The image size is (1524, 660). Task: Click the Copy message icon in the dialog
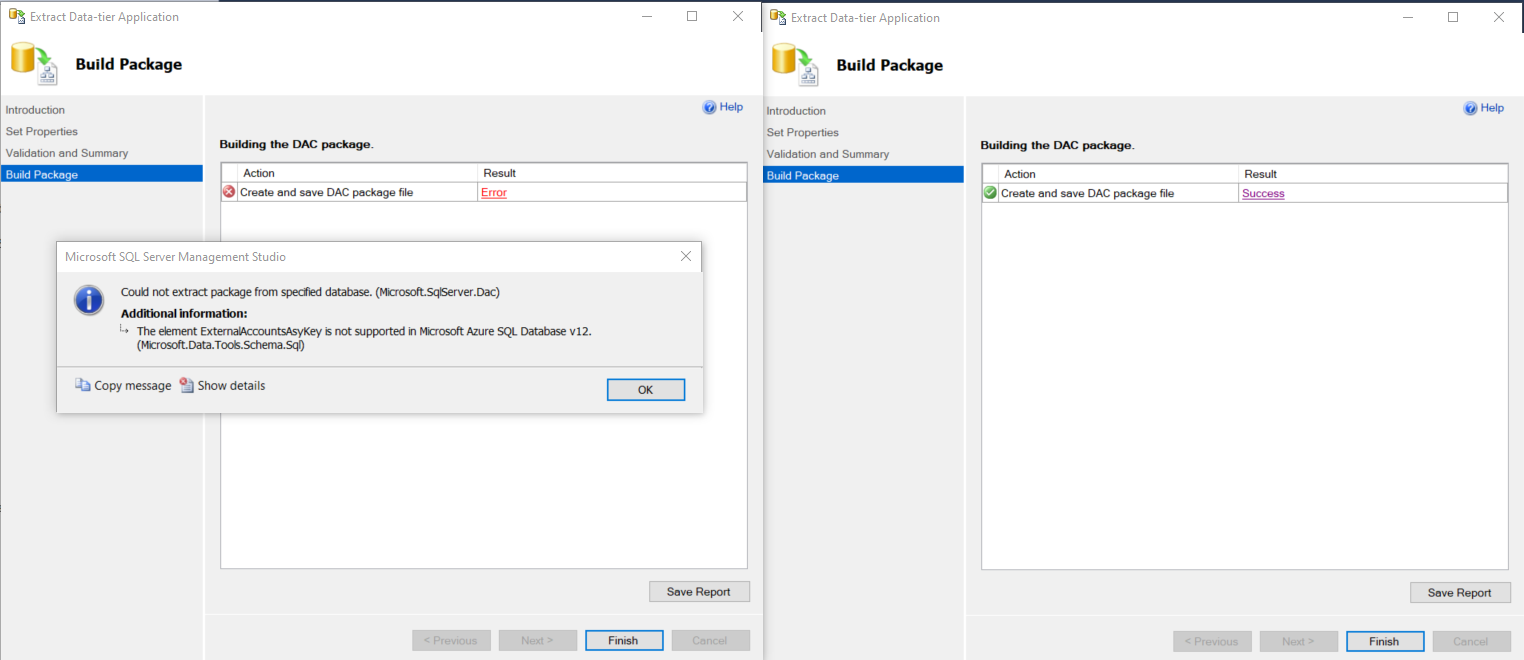click(x=82, y=385)
